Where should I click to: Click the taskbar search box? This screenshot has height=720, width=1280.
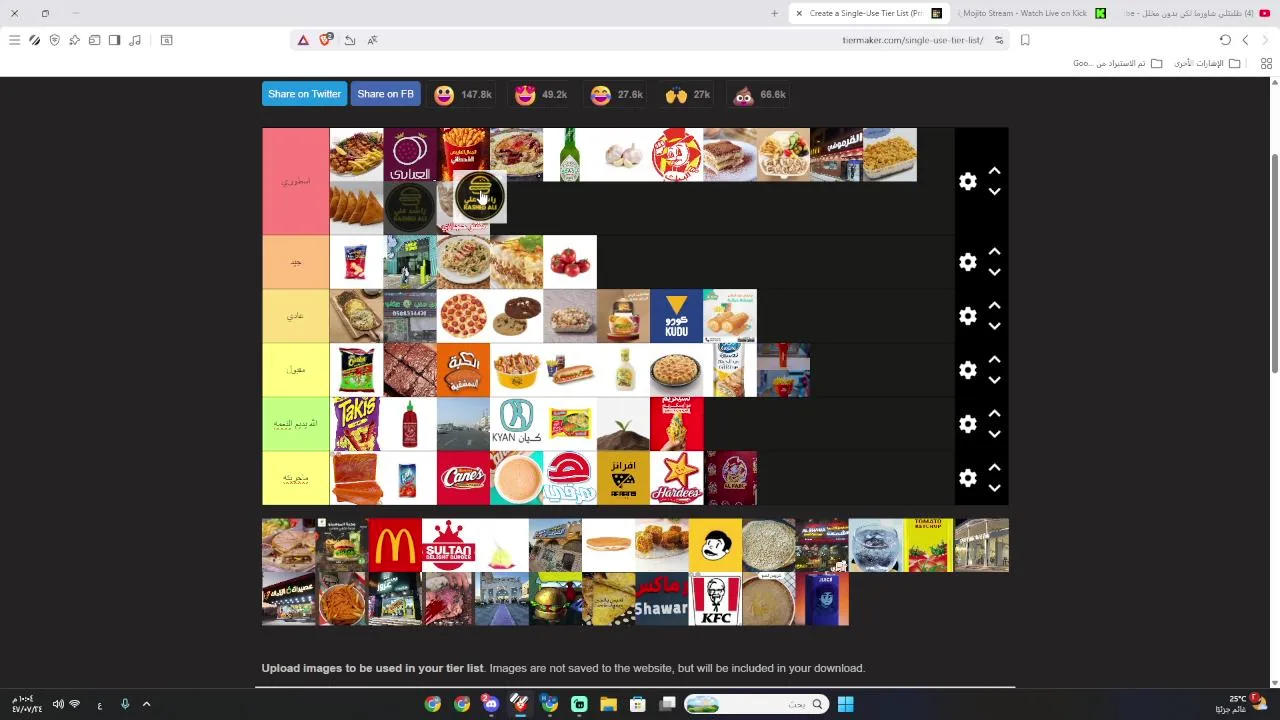point(756,704)
